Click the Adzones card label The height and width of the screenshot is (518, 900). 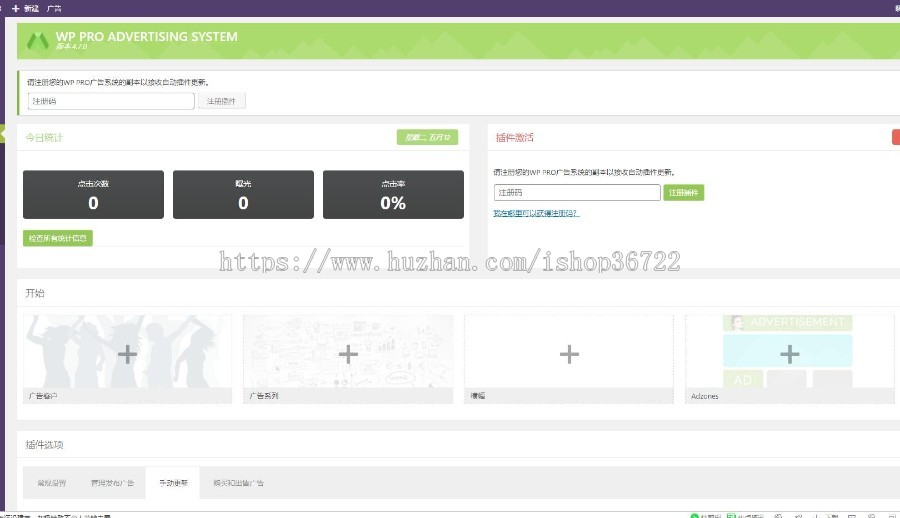(x=704, y=396)
